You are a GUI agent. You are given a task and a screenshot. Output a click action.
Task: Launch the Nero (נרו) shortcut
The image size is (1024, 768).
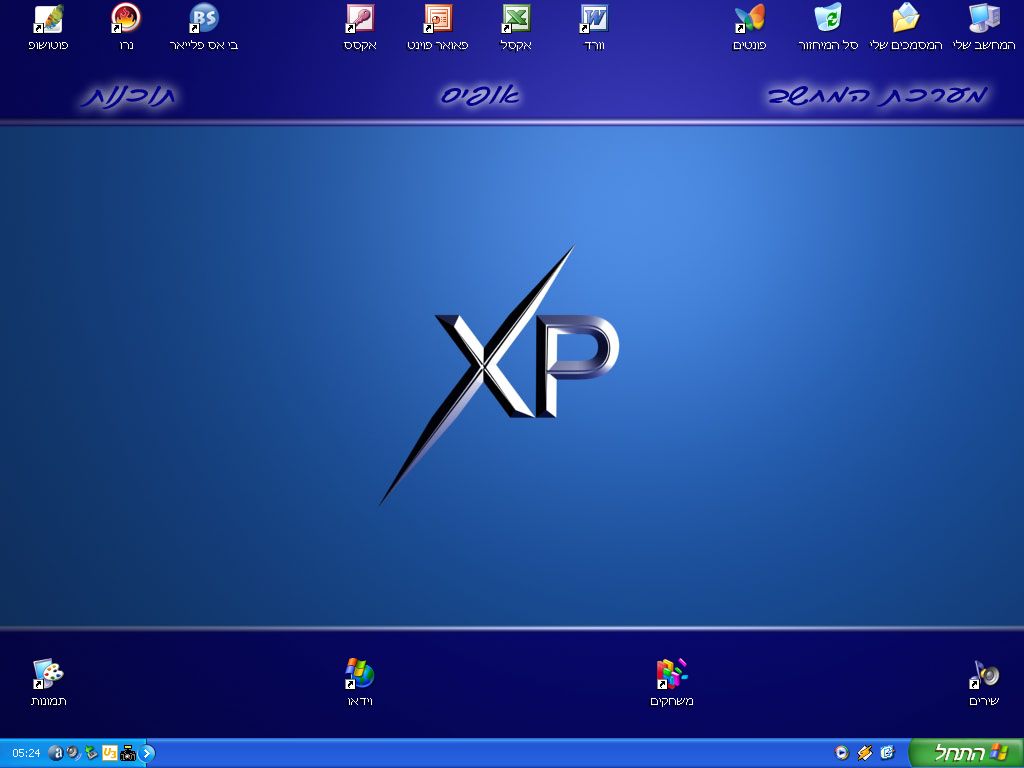pos(126,27)
